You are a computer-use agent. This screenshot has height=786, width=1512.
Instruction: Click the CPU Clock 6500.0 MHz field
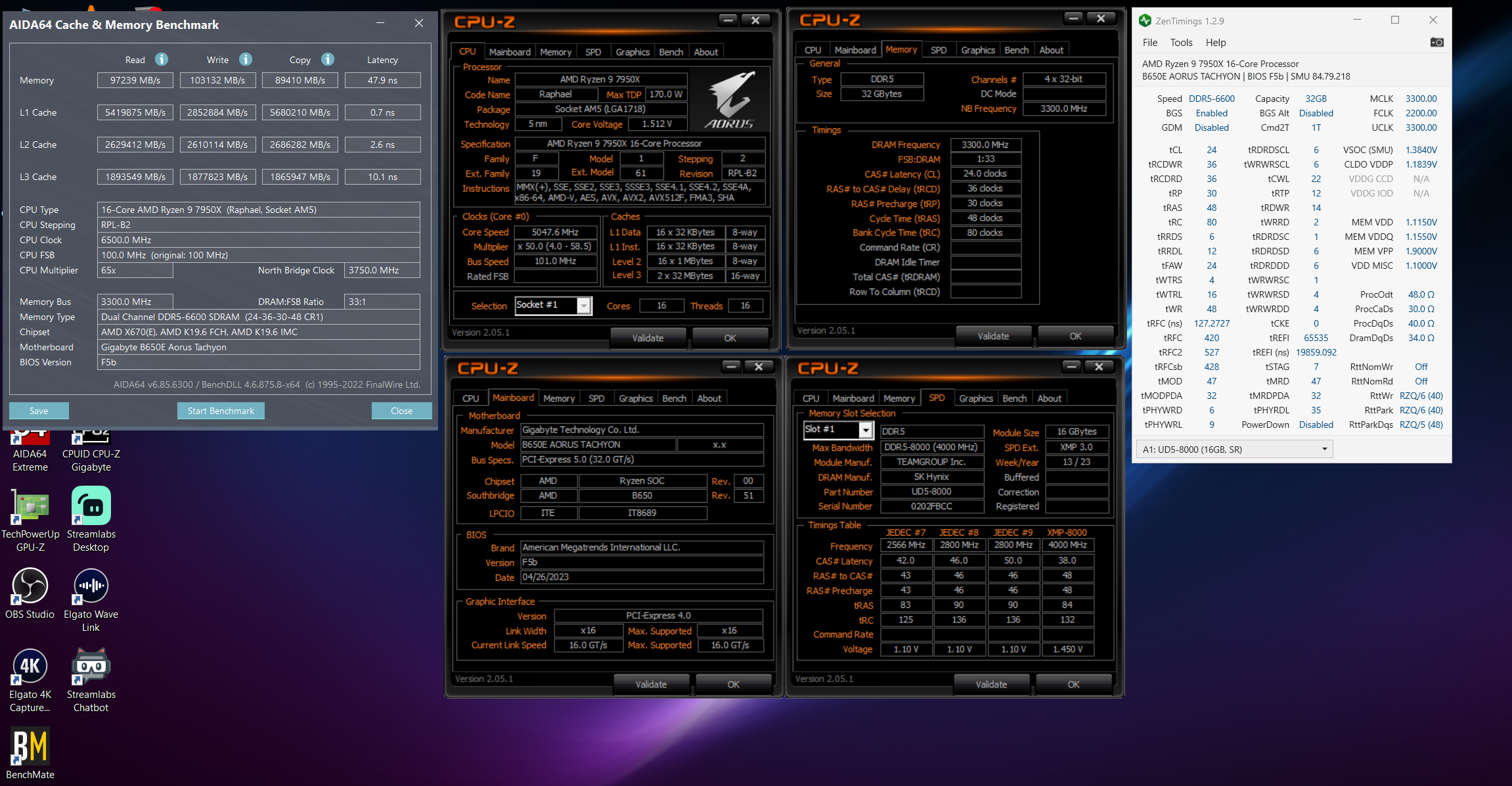point(259,240)
